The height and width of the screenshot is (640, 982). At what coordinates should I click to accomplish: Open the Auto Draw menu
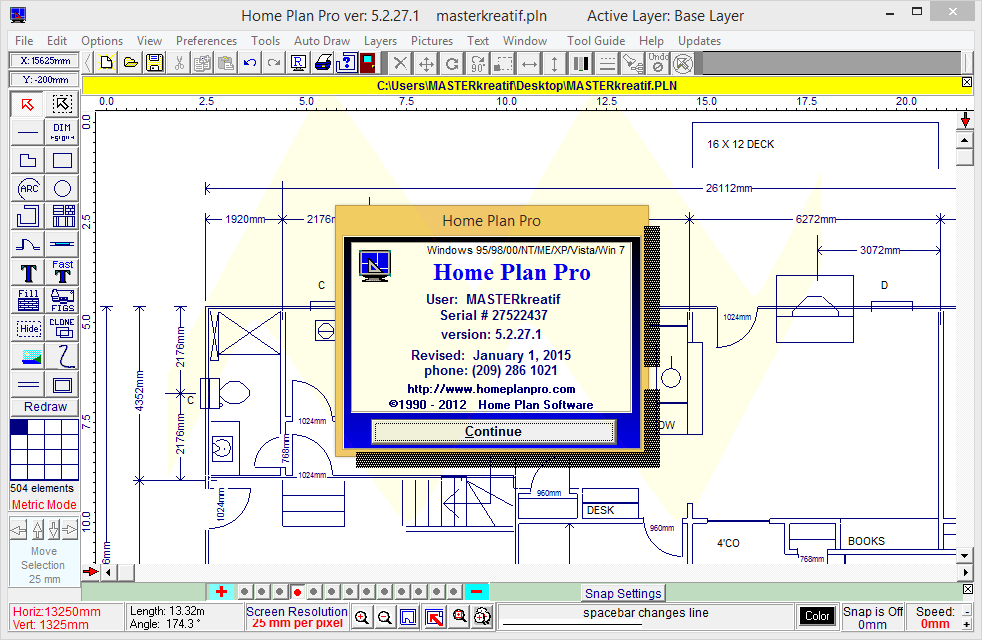tap(322, 41)
